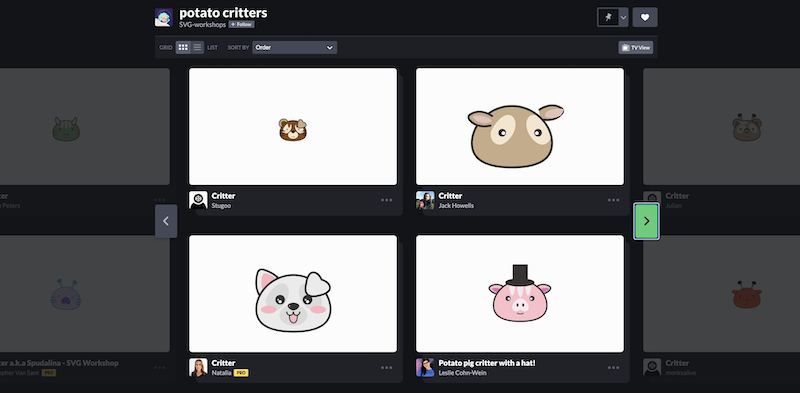Open more options for Potato pig critter
Viewport: 800px width, 393px height.
click(x=614, y=367)
